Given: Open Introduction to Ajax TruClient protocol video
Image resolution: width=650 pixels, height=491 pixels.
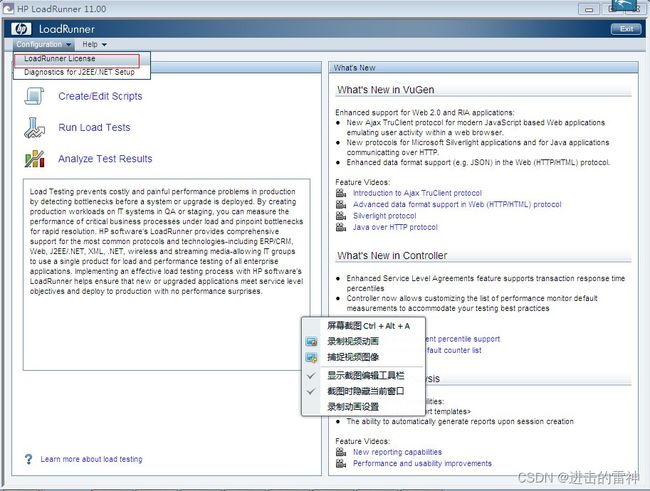Looking at the screenshot, I should pyautogui.click(x=417, y=193).
